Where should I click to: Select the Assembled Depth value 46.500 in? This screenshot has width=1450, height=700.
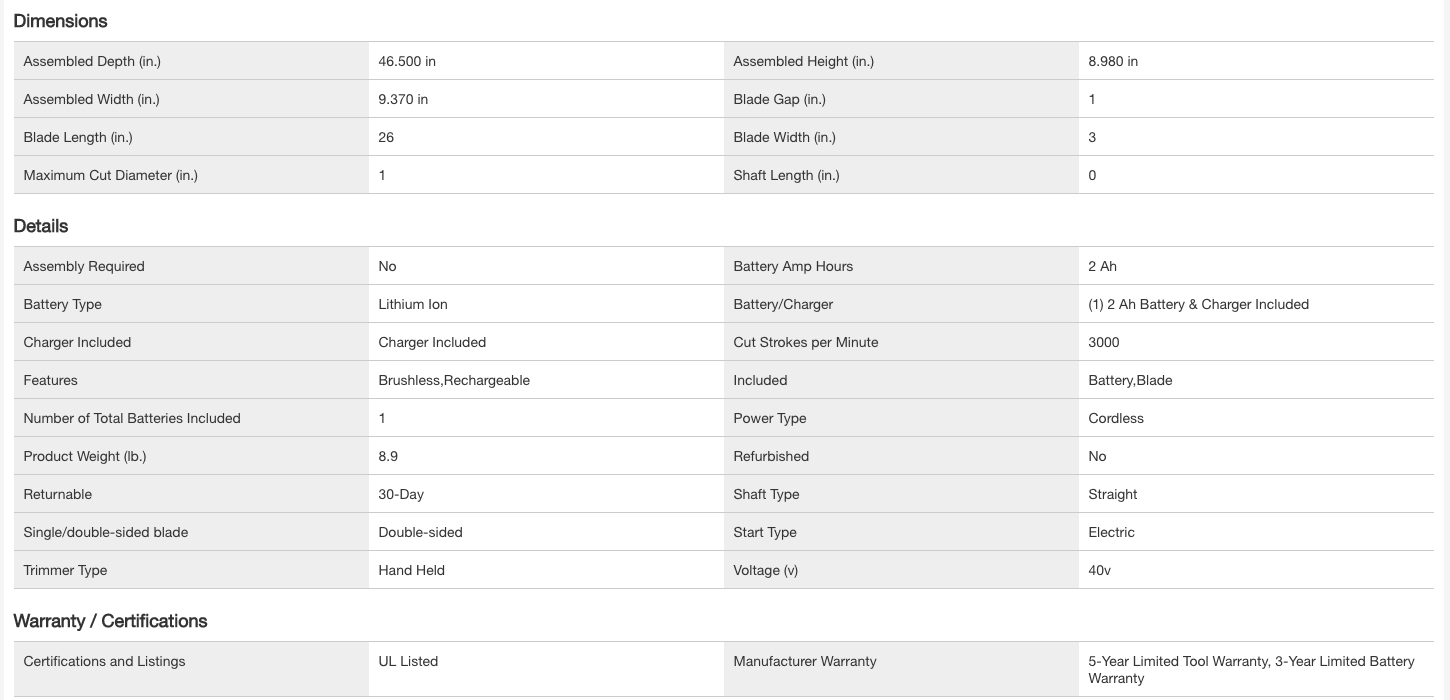coord(407,61)
